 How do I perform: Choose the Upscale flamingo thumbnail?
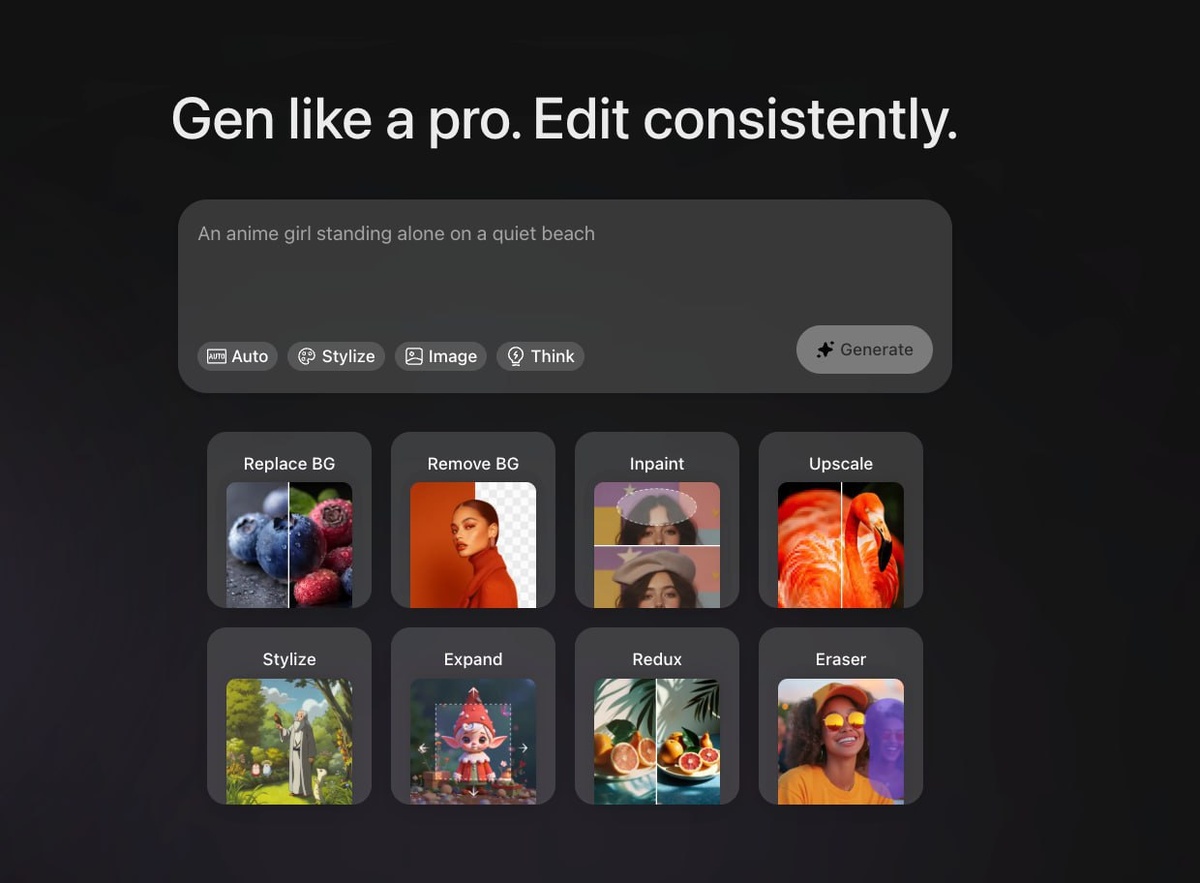(x=841, y=545)
